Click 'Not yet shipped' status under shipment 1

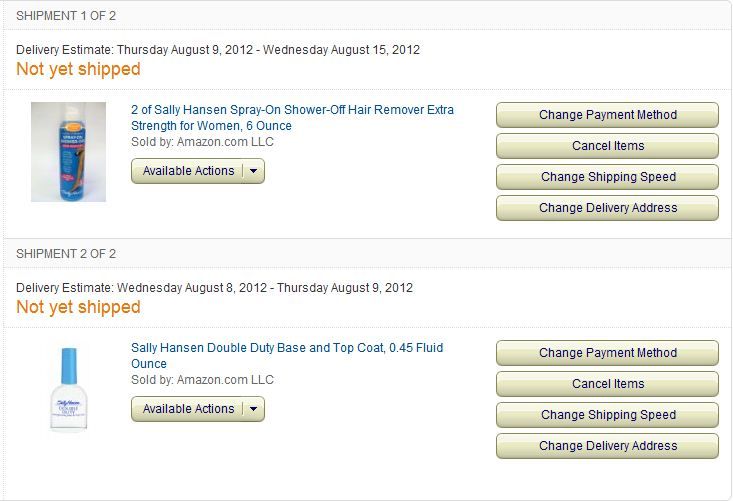click(x=78, y=69)
